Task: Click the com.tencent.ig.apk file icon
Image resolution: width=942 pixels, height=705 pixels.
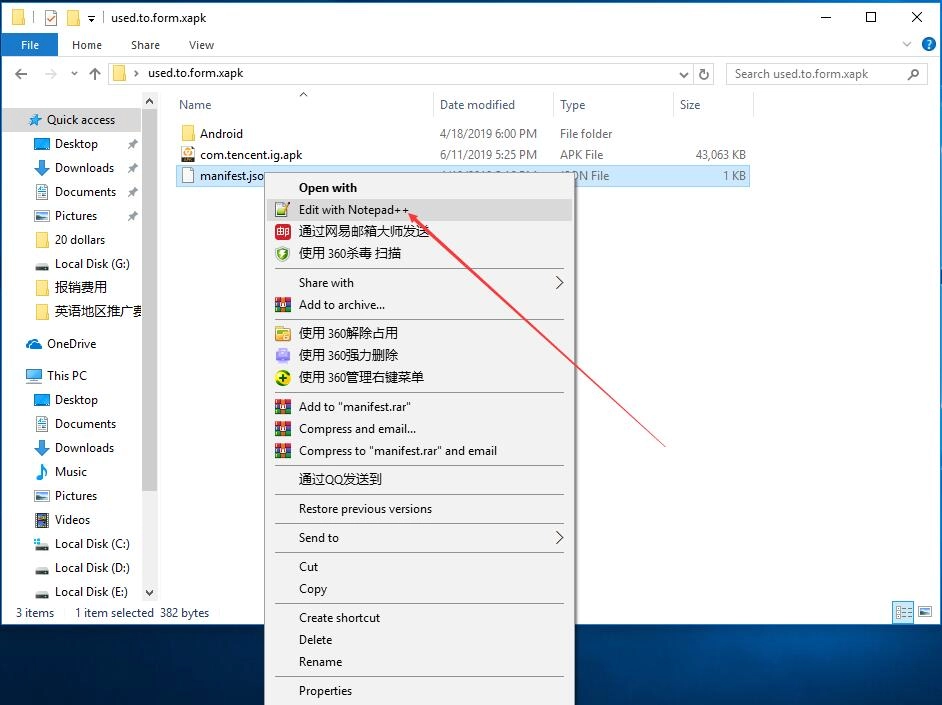Action: (187, 155)
